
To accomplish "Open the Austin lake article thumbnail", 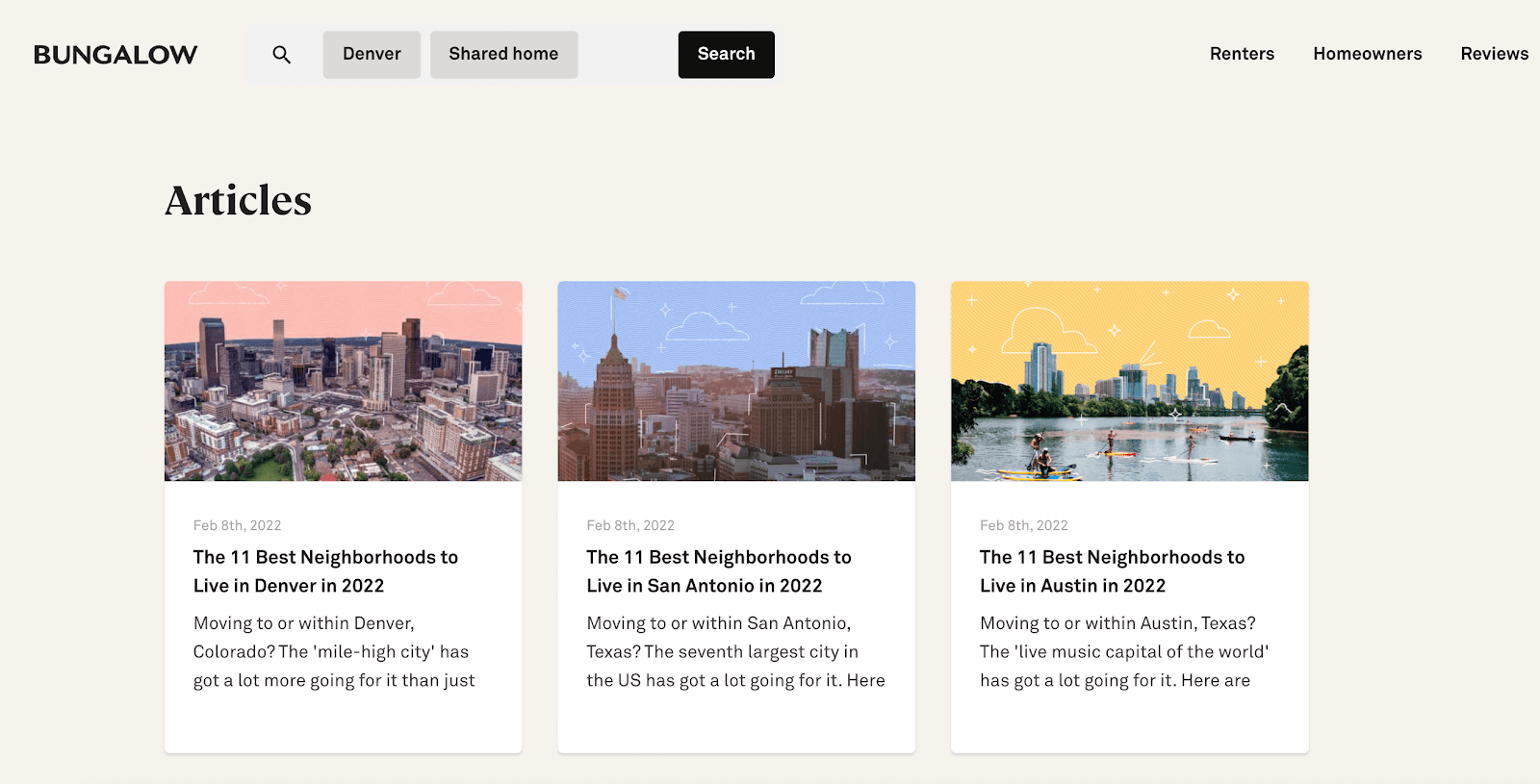I will (x=1130, y=381).
